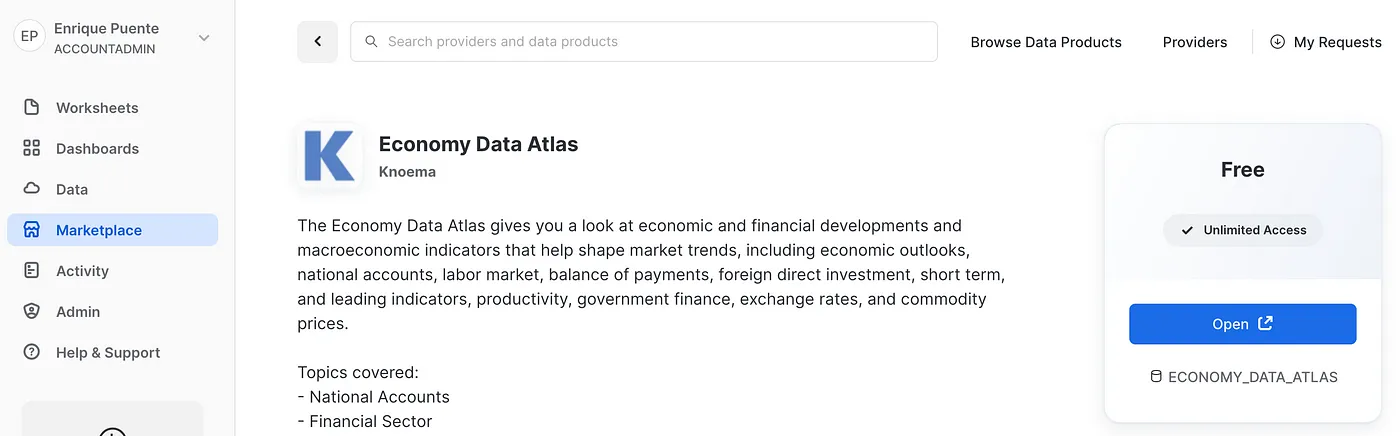Click the Data cloud icon
The height and width of the screenshot is (436, 1400).
pyautogui.click(x=32, y=189)
